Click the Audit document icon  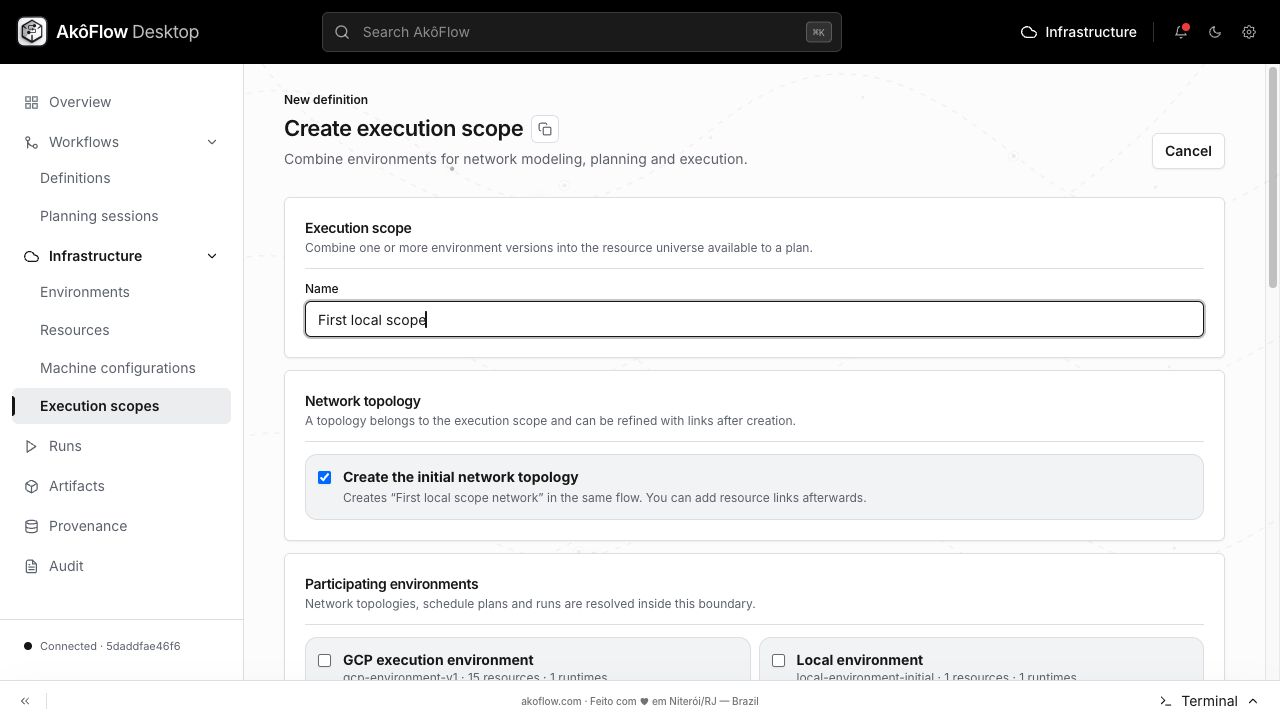(x=31, y=566)
